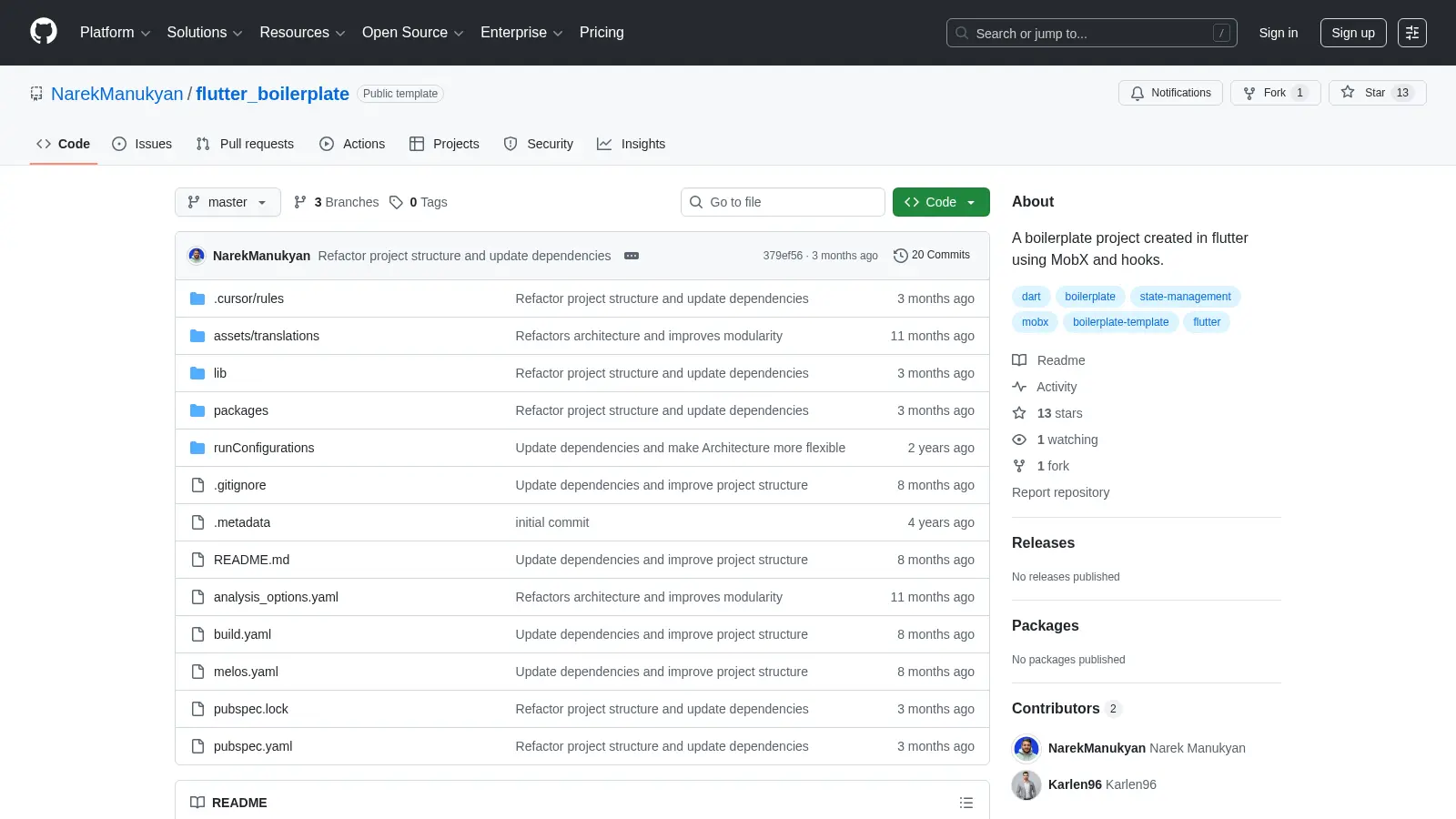Open the green Code dropdown button

pos(941,202)
